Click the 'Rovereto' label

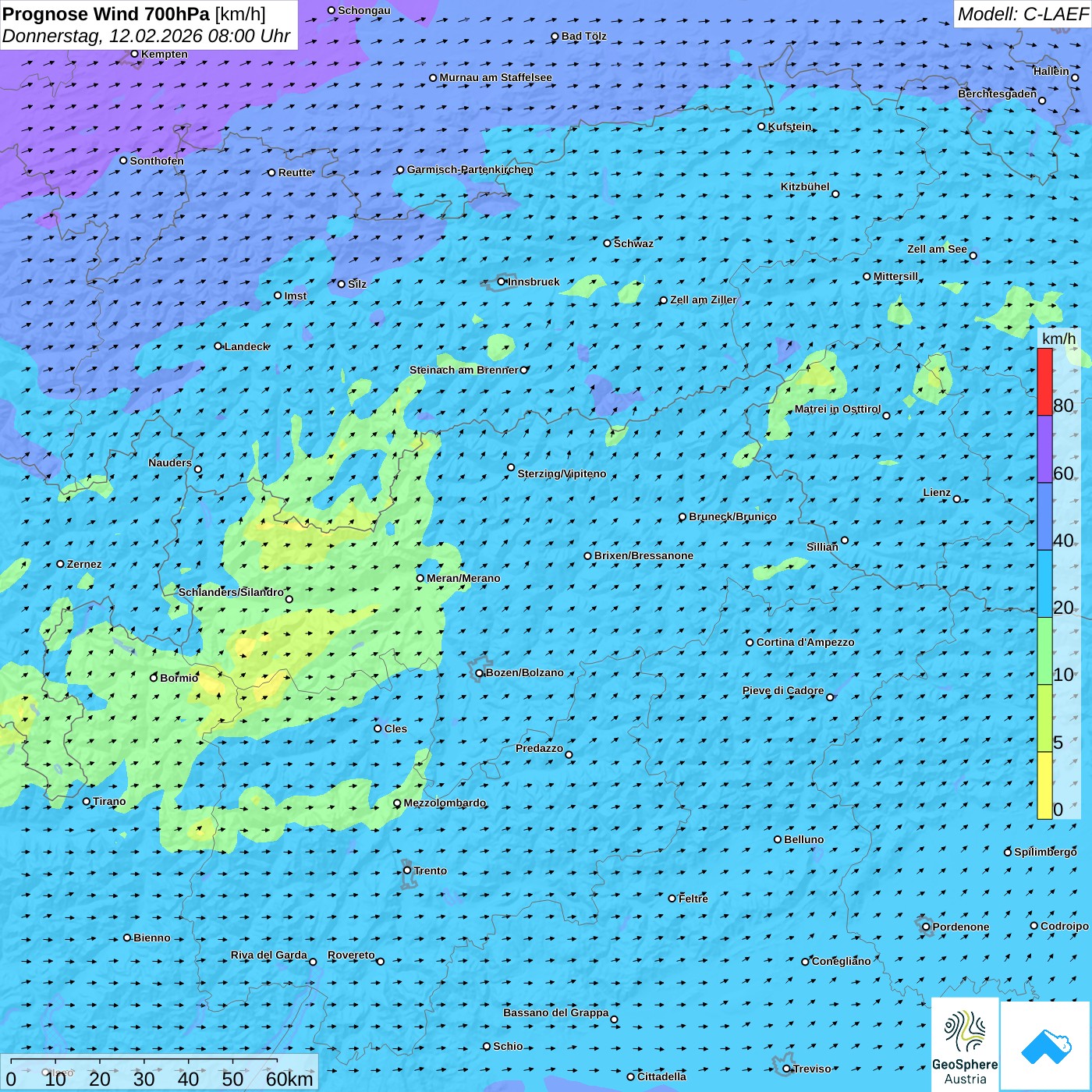(351, 955)
